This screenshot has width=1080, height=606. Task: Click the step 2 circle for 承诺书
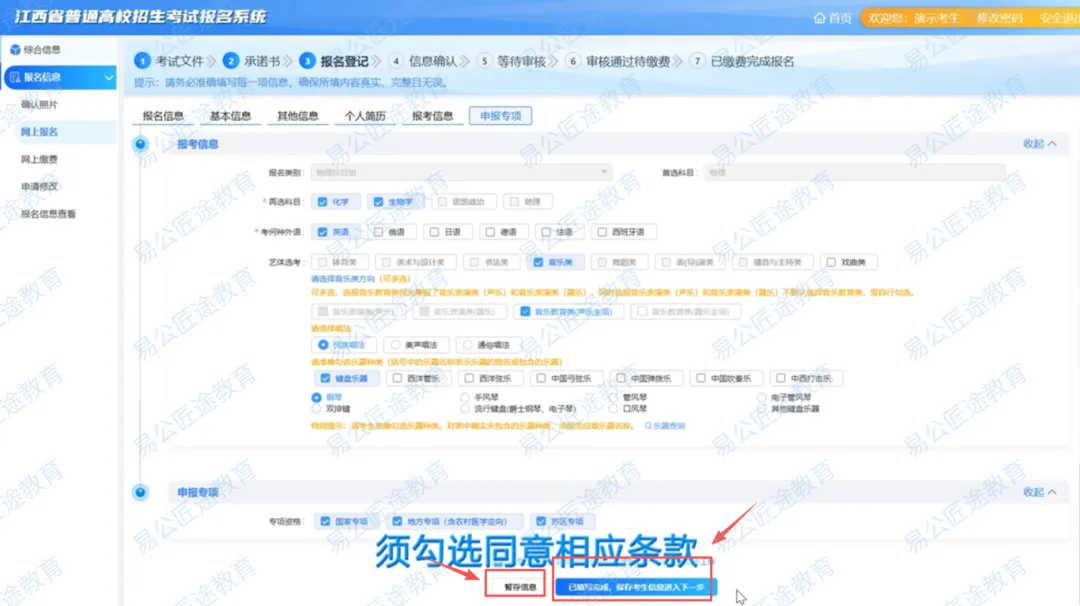tap(231, 61)
